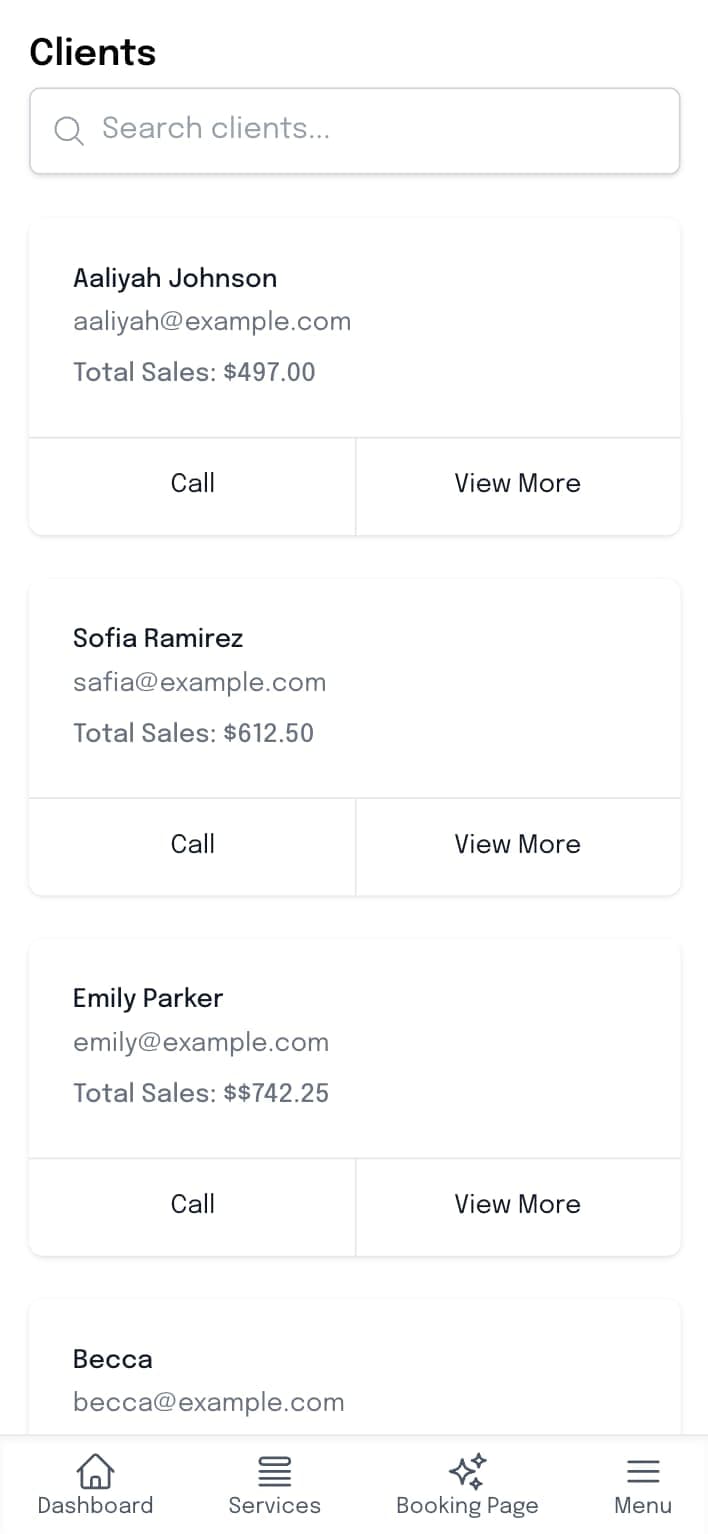Call Sofia Ramirez

pyautogui.click(x=192, y=845)
